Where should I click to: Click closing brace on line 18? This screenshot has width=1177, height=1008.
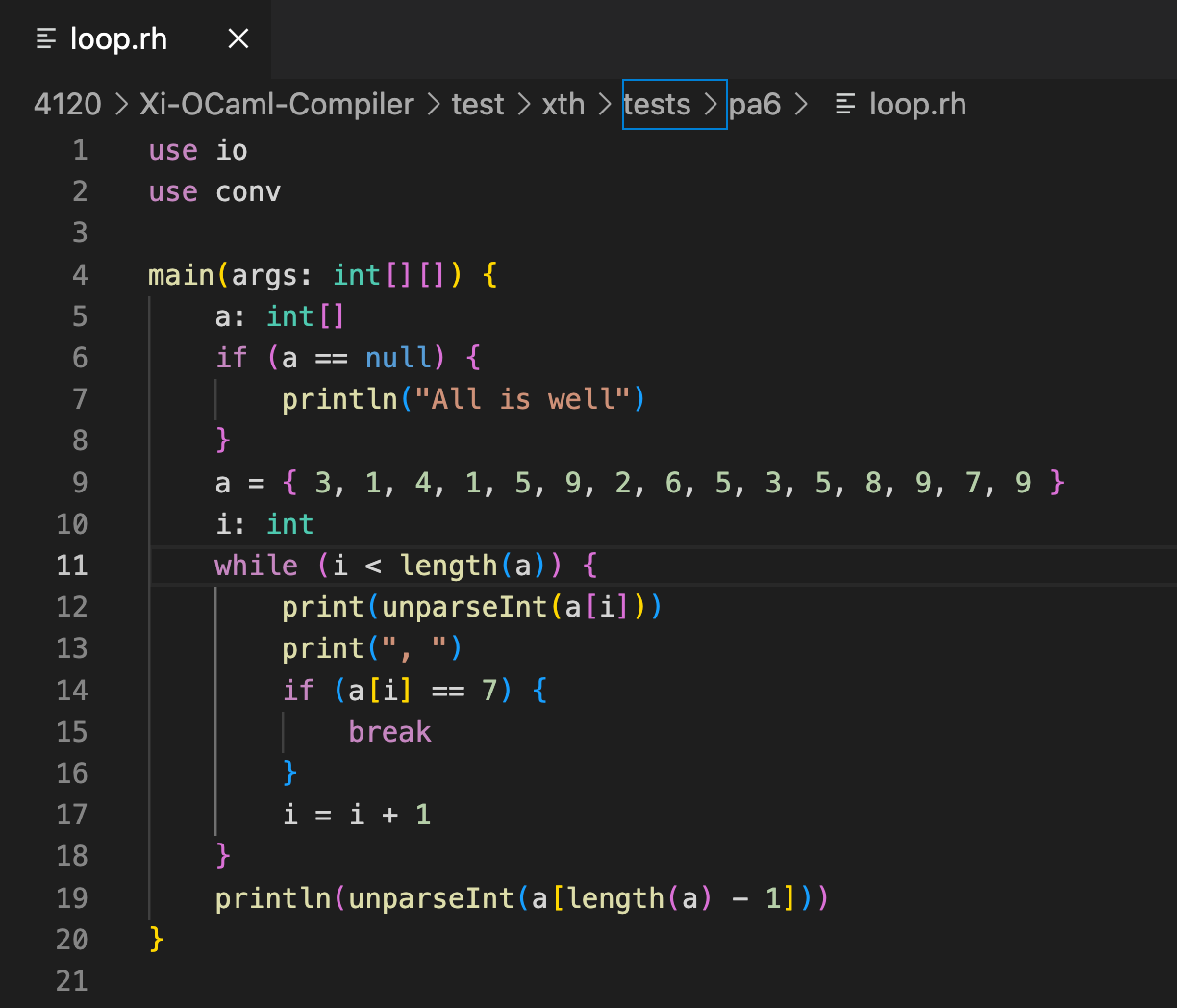(x=223, y=856)
